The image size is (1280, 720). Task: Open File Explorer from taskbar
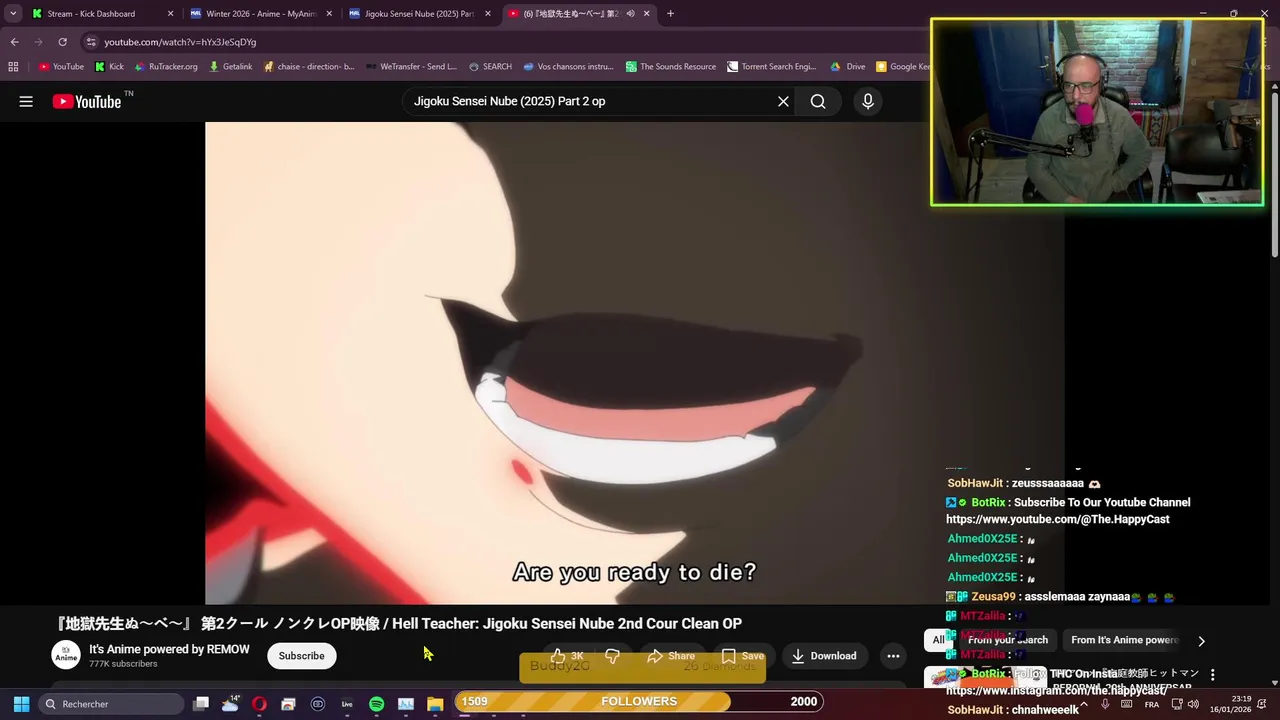point(435,704)
